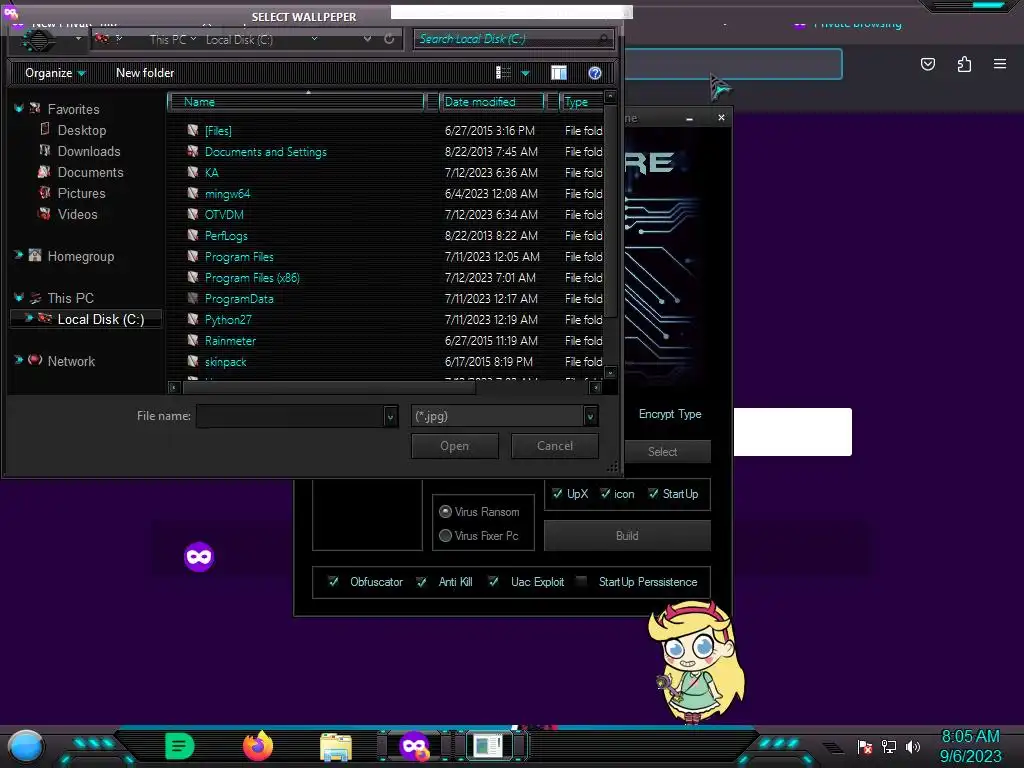Expand the Homegroup node

pos(18,255)
